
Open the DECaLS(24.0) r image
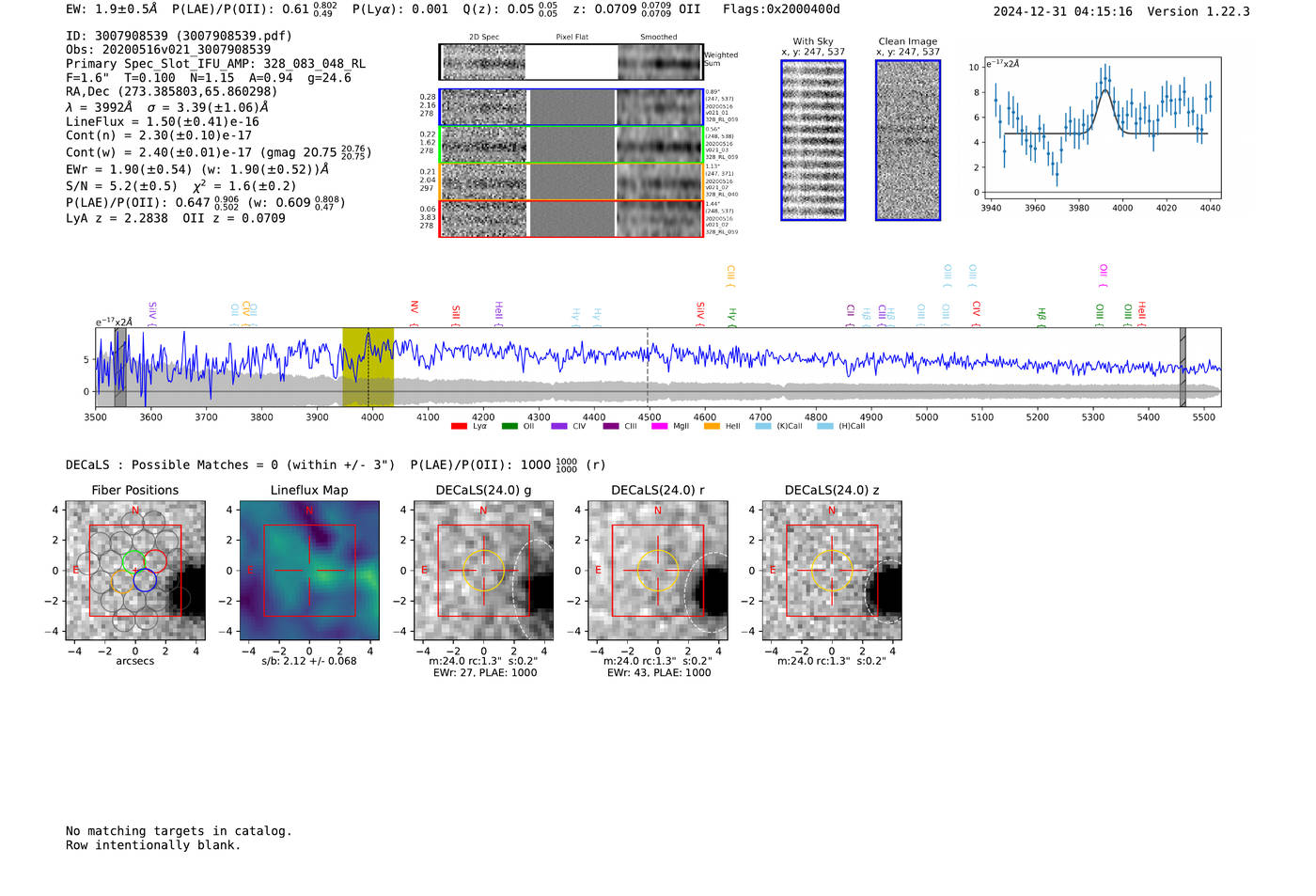click(x=658, y=571)
